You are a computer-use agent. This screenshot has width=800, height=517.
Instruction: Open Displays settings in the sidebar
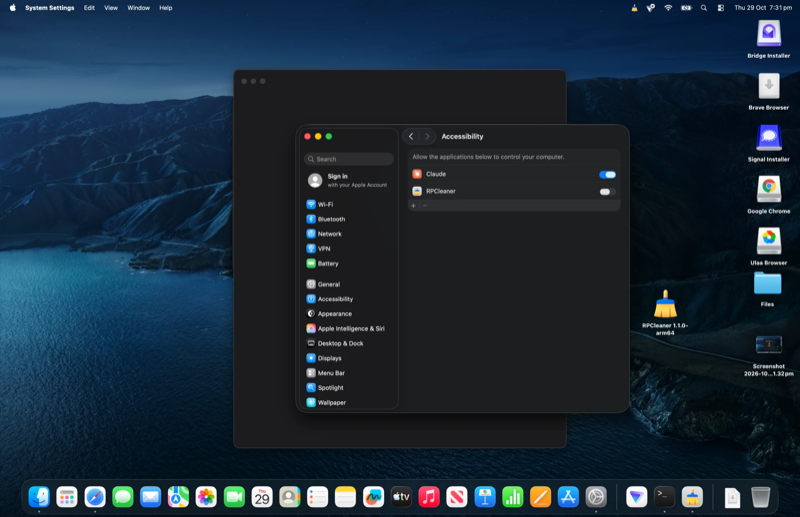[324, 358]
